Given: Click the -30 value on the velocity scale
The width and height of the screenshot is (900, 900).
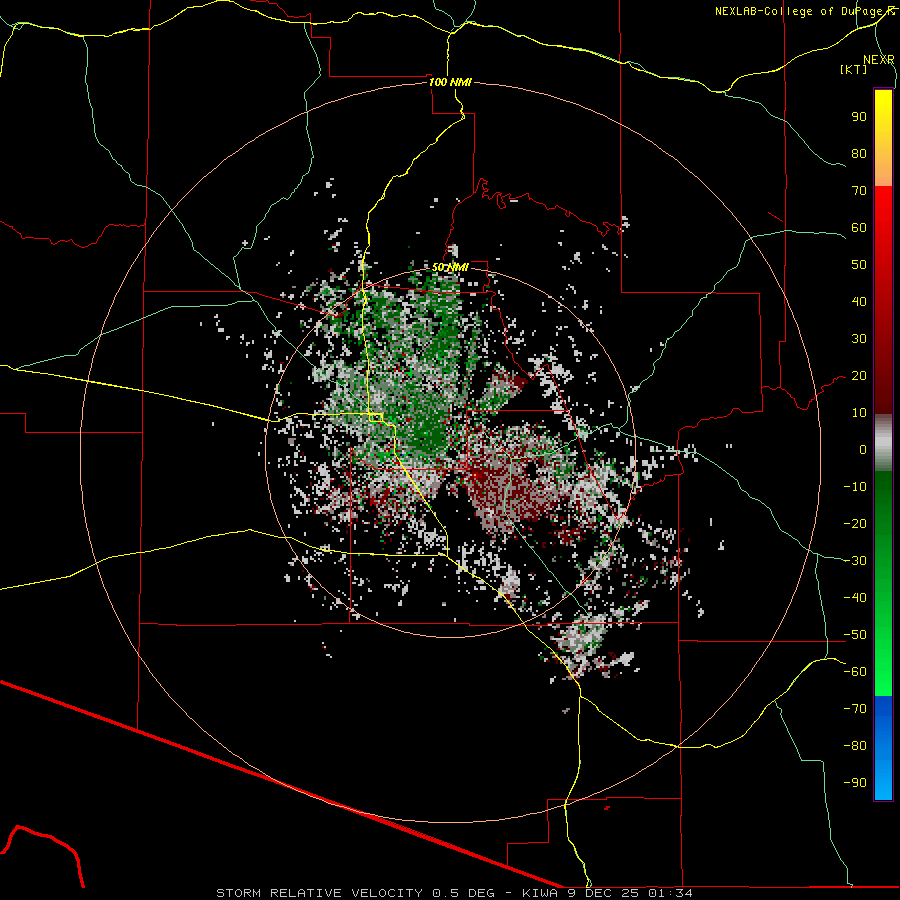Looking at the screenshot, I should (855, 561).
